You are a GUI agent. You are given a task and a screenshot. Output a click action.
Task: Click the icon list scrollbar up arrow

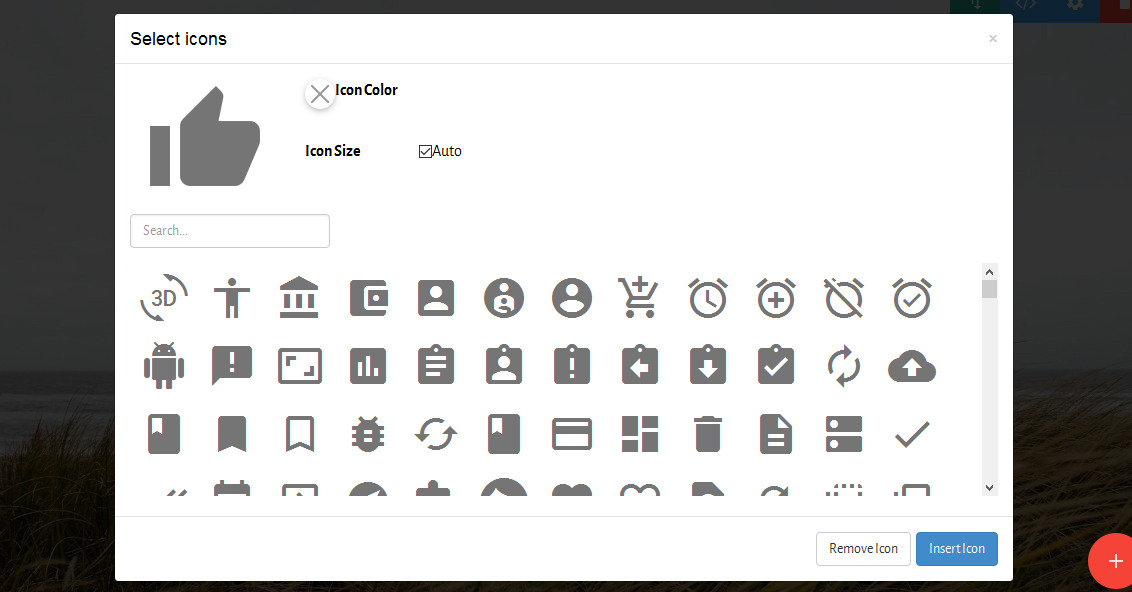tap(990, 272)
